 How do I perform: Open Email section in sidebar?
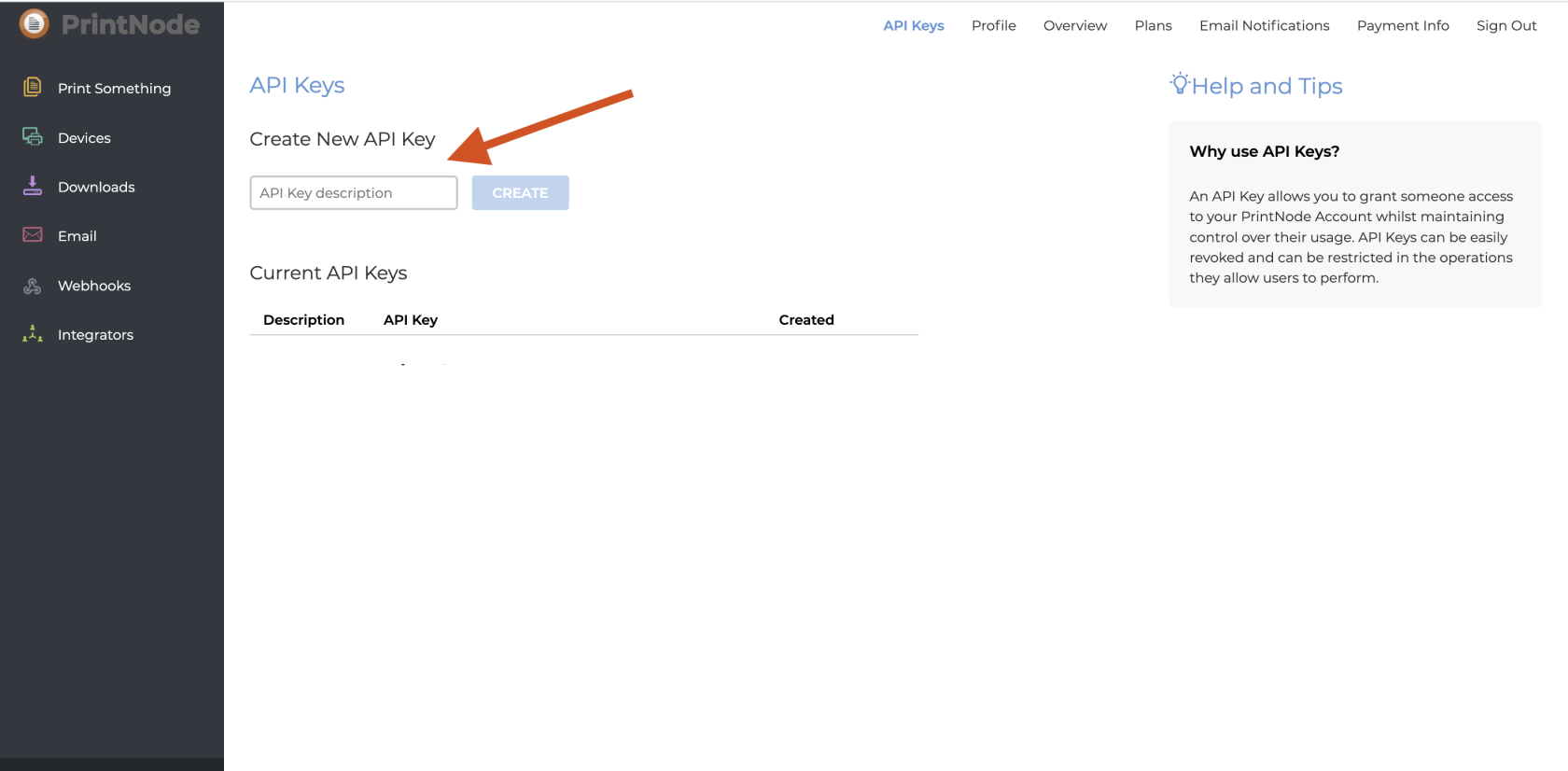[77, 236]
